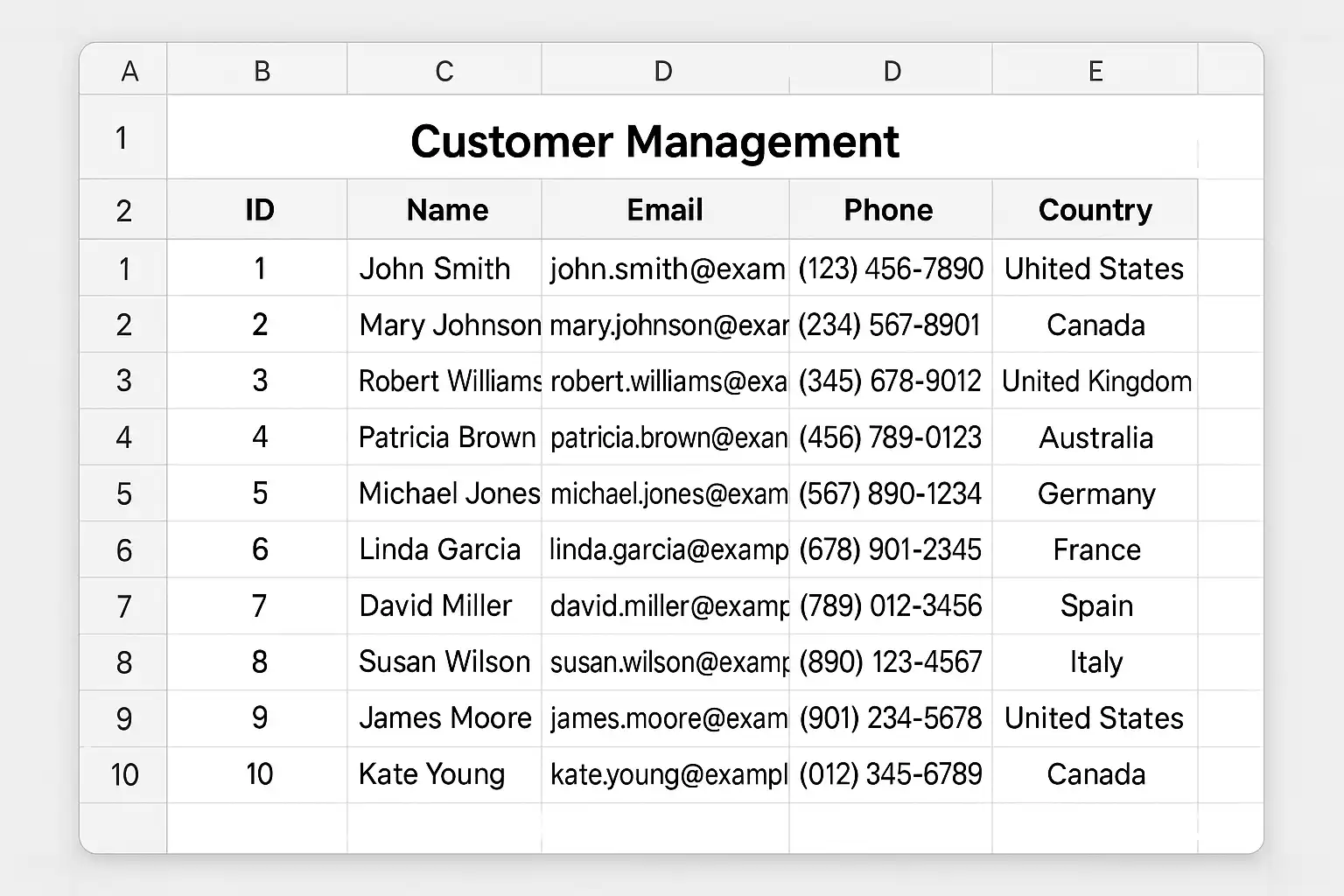
Task: Click the Country header cell
Action: 1095,210
